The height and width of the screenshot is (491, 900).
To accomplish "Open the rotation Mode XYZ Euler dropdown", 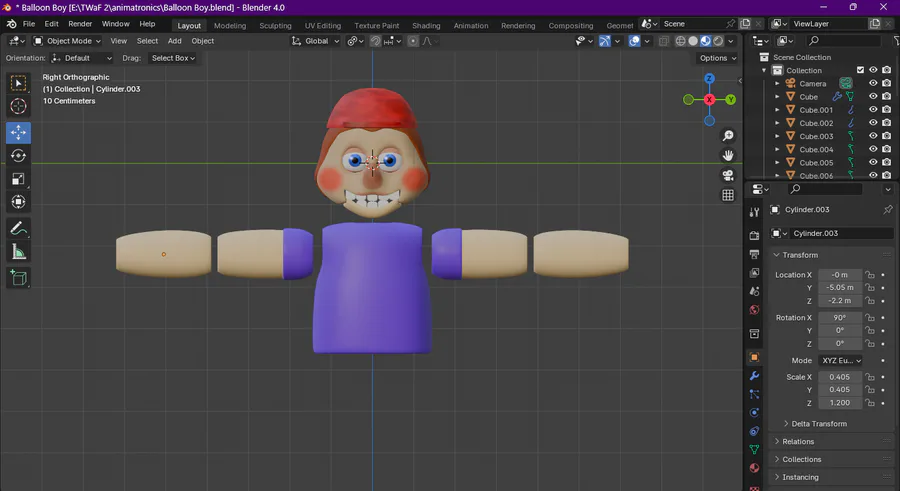I will [840, 360].
